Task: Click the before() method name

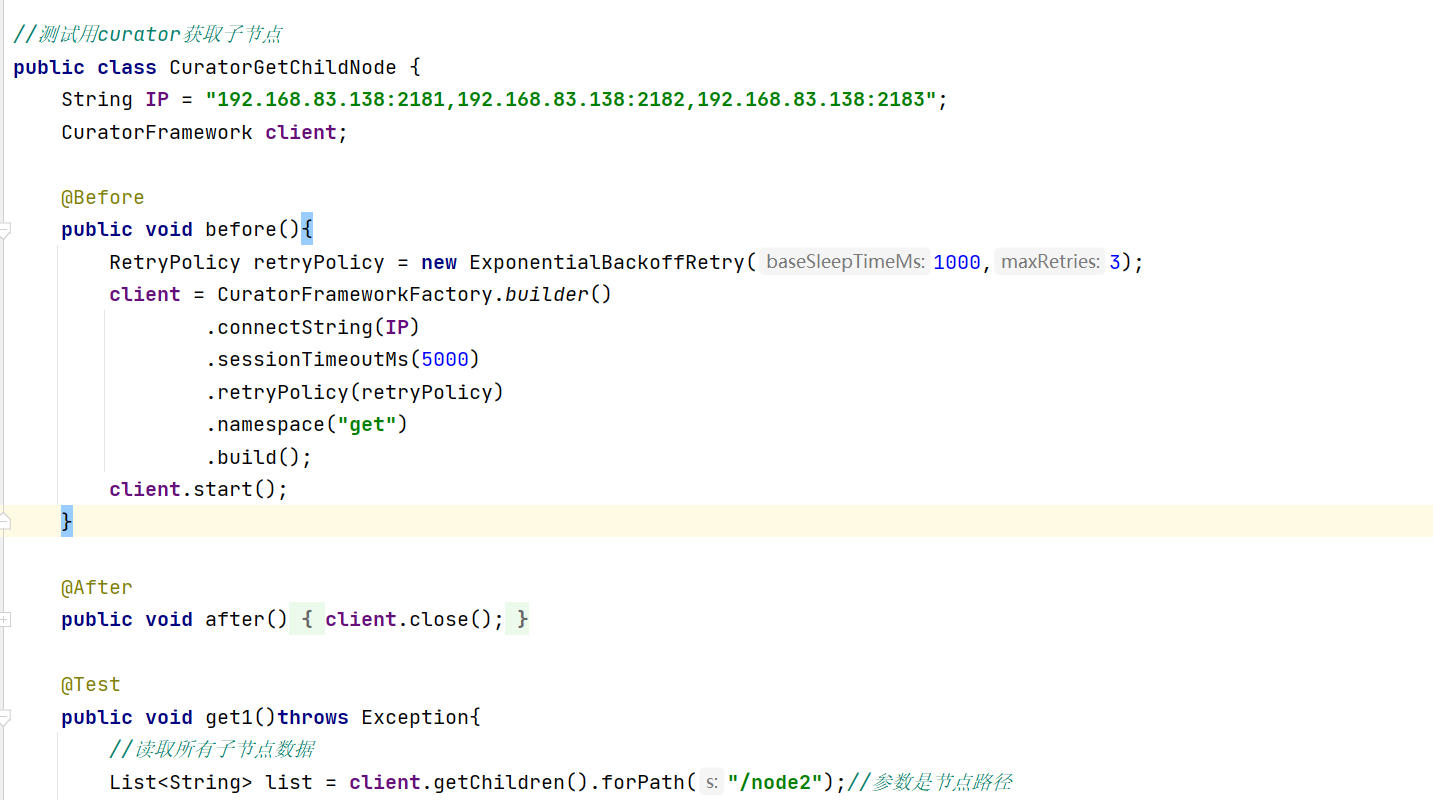Action: pos(241,229)
